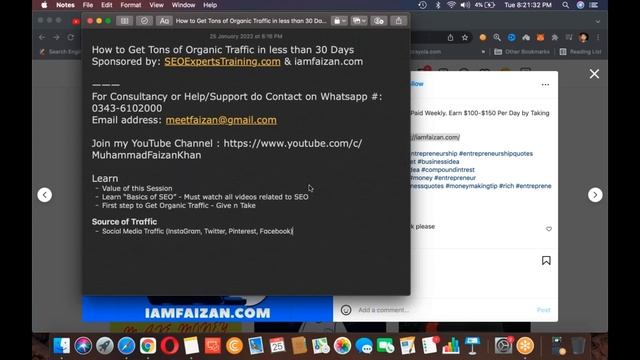The image size is (640, 360).
Task: Open the Photos app from the Dock
Action: 342,346
